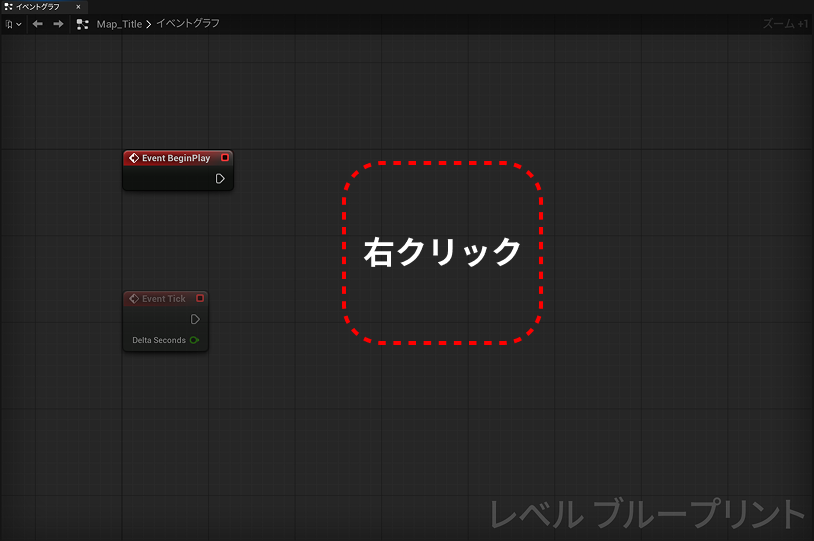Click the Event BeginPlay delegate output pin

pyautogui.click(x=225, y=157)
